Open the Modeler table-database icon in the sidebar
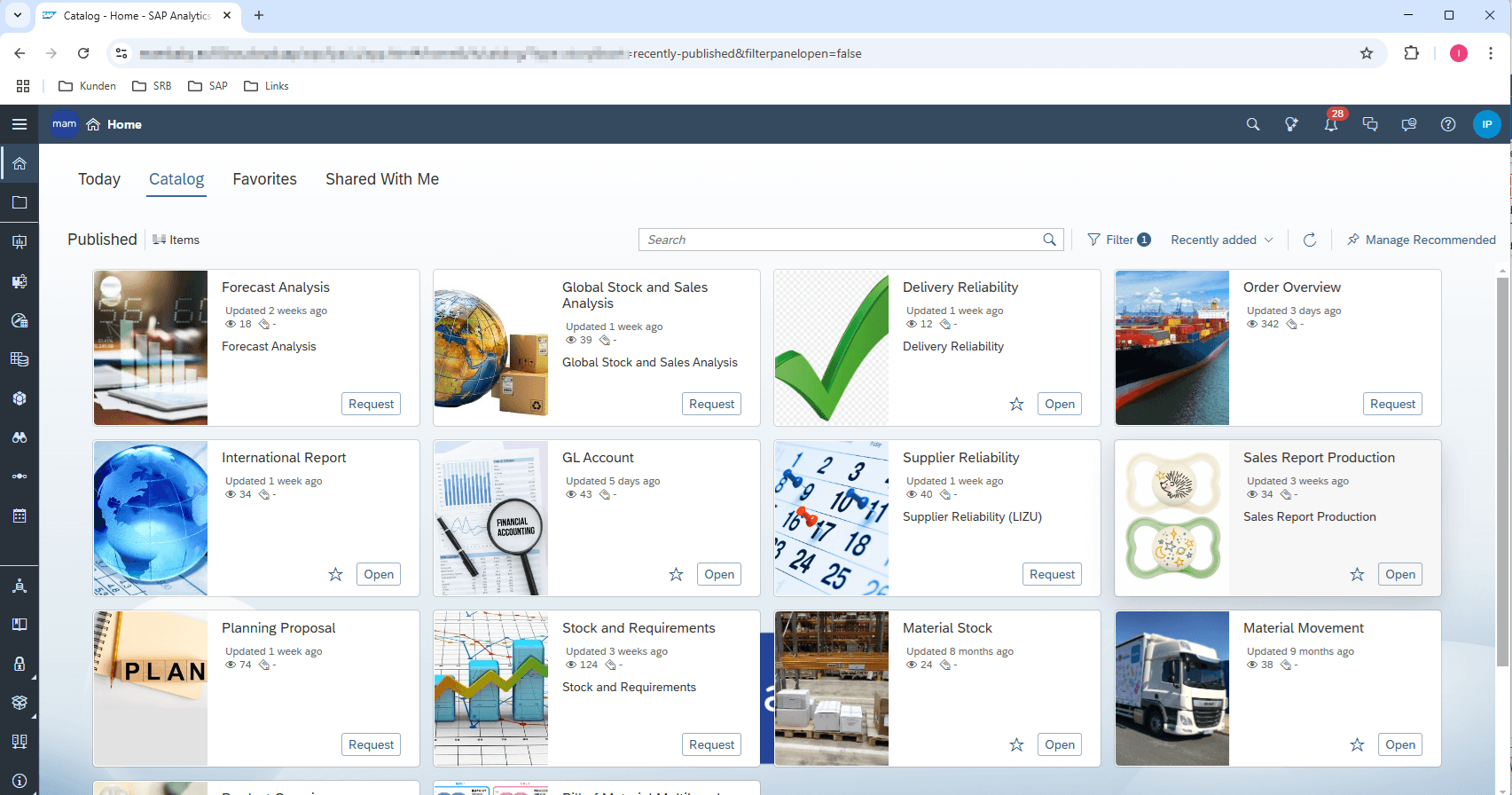The width and height of the screenshot is (1512, 795). pyautogui.click(x=20, y=359)
